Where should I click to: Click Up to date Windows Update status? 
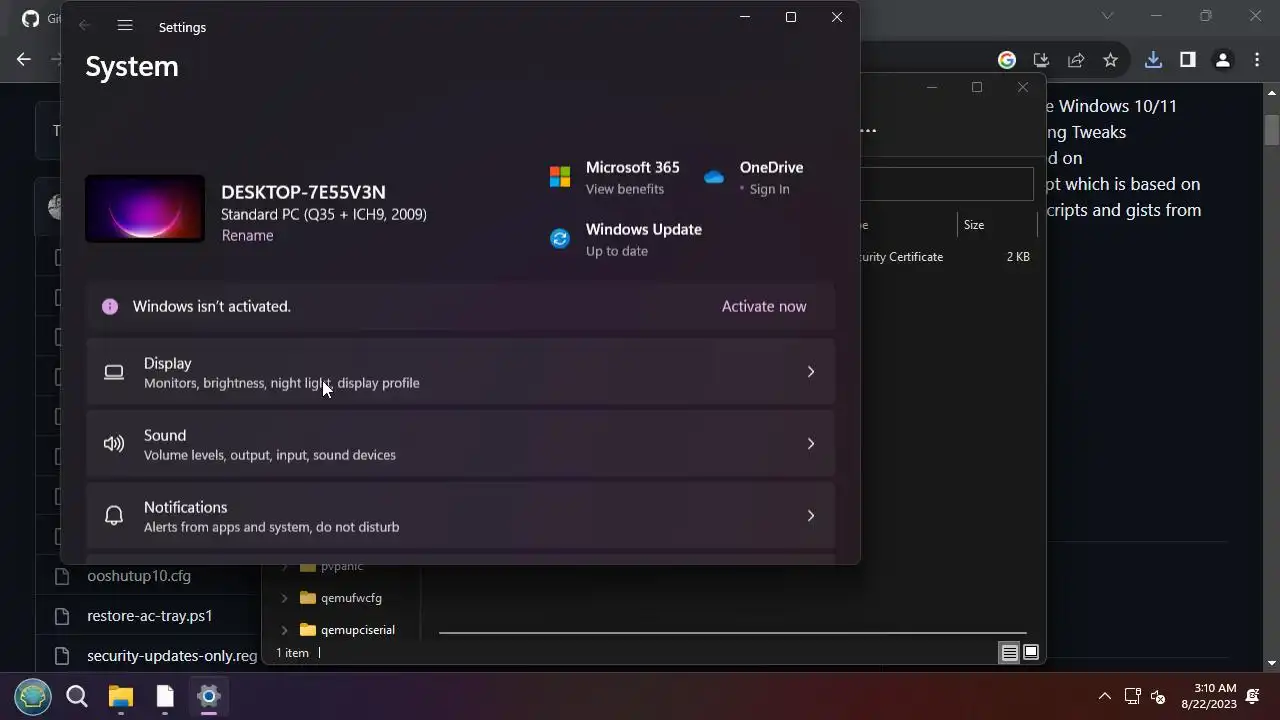click(617, 251)
